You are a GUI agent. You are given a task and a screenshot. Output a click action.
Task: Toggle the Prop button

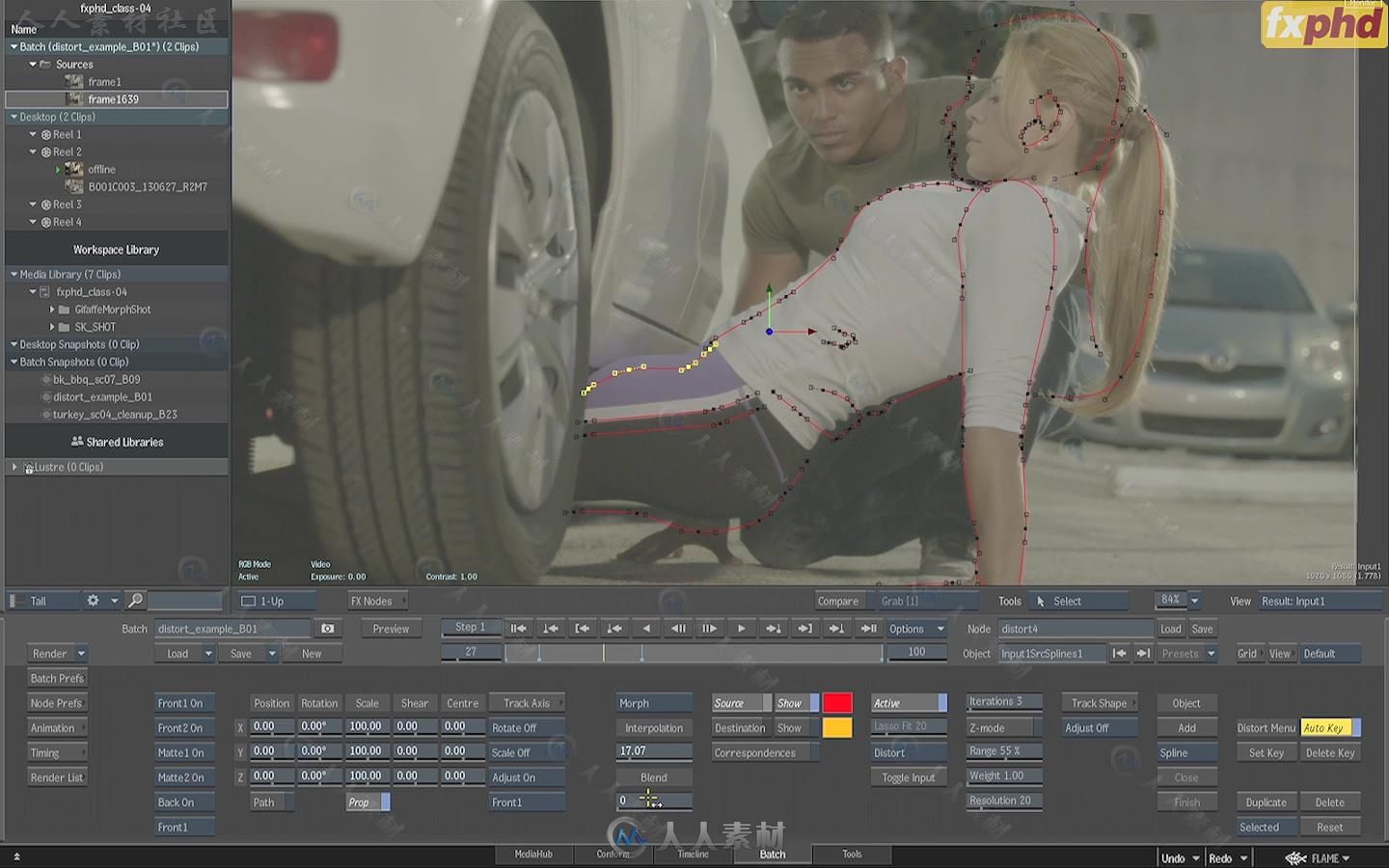click(368, 802)
